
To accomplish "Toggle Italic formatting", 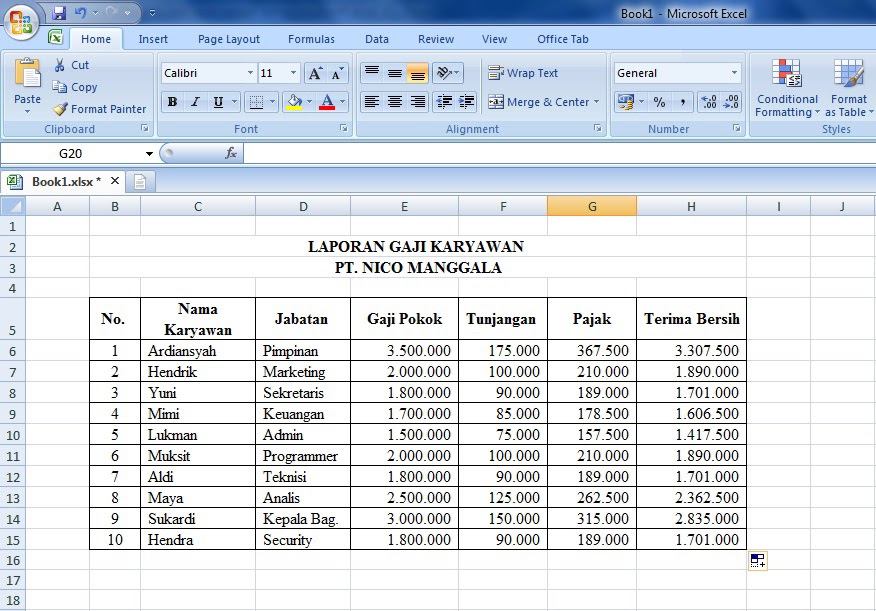I will point(195,102).
